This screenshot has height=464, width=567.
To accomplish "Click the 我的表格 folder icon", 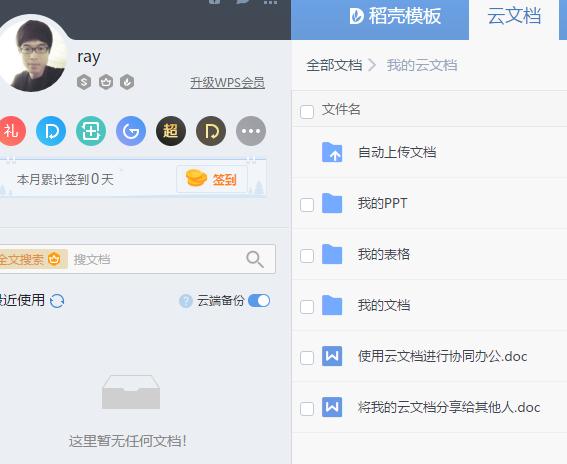I will pyautogui.click(x=332, y=254).
